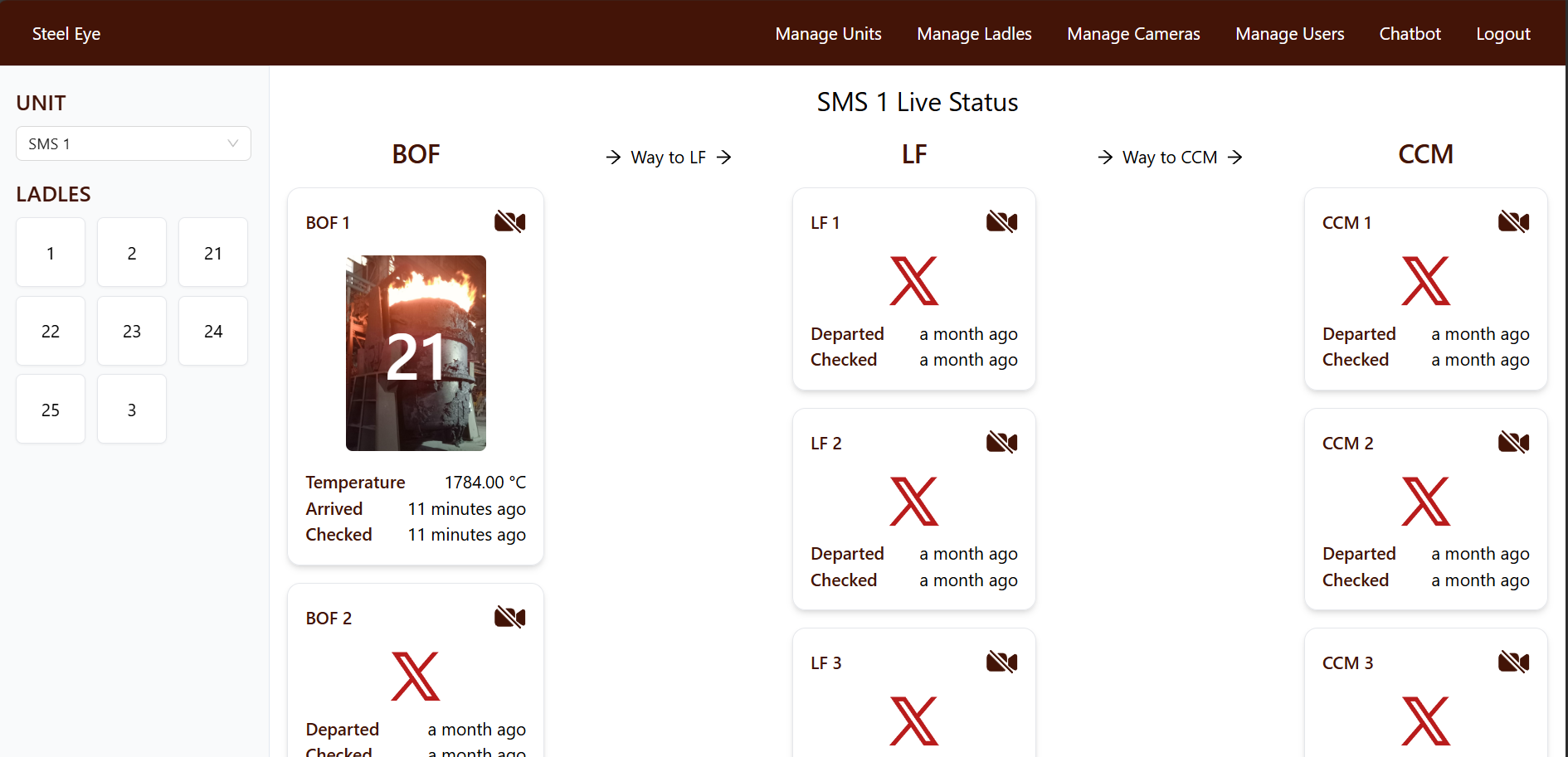Click the BOF 2 camera-off icon
This screenshot has height=757, width=1568.
pyautogui.click(x=509, y=617)
